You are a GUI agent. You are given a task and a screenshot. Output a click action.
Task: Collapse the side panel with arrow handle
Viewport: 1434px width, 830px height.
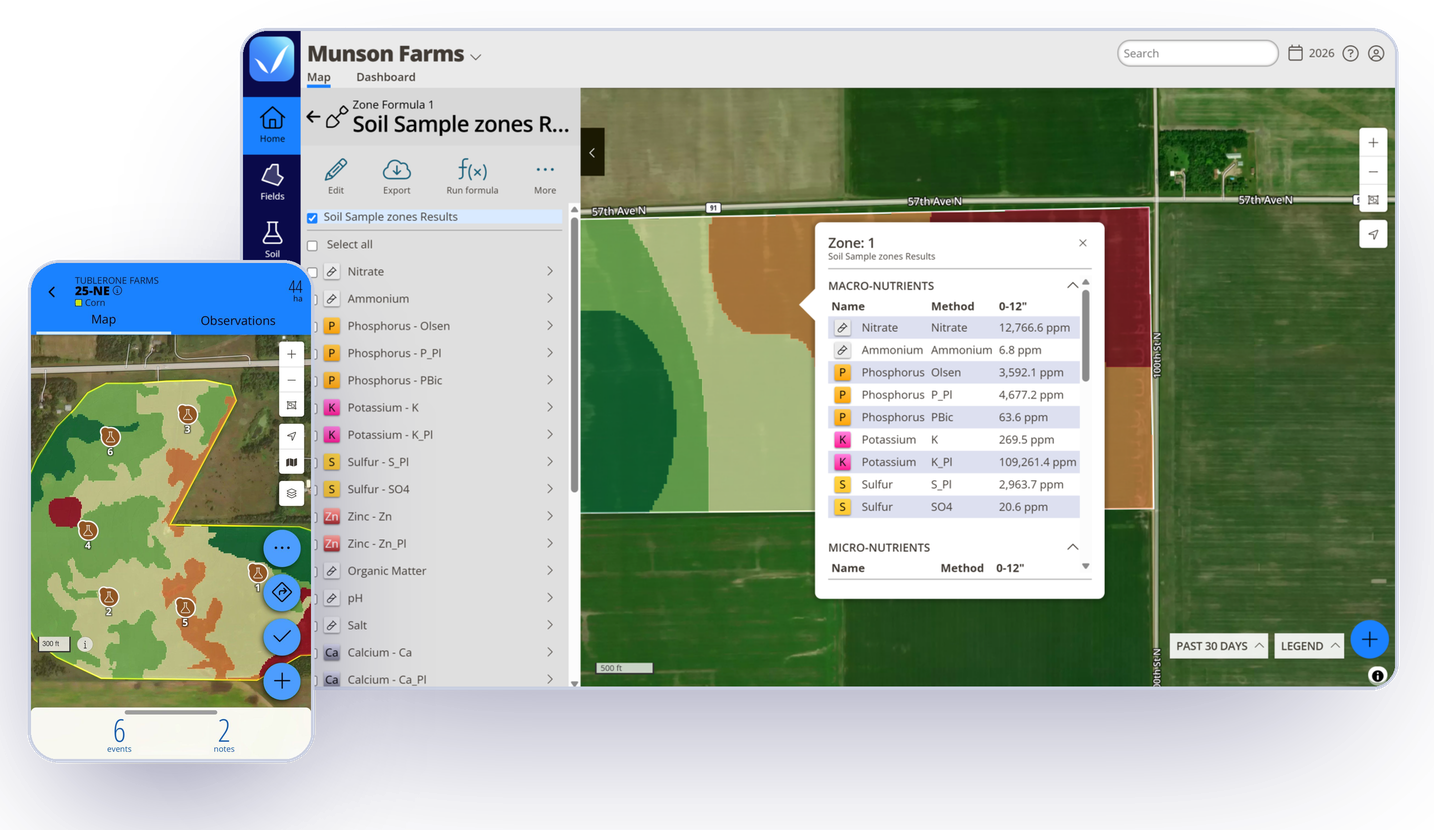pos(592,153)
